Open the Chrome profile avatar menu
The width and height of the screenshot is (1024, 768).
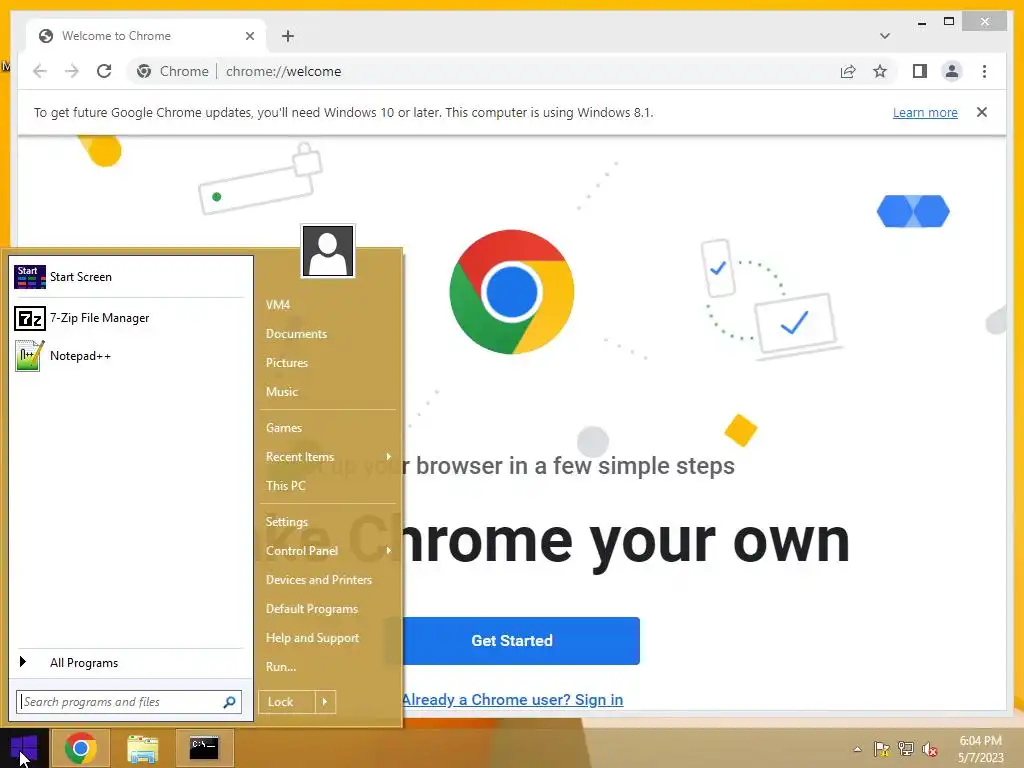(x=952, y=71)
